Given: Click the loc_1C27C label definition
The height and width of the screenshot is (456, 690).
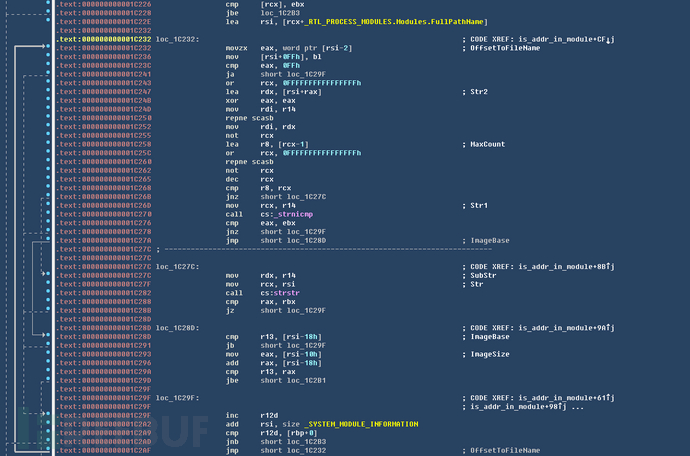Looking at the screenshot, I should [177, 267].
